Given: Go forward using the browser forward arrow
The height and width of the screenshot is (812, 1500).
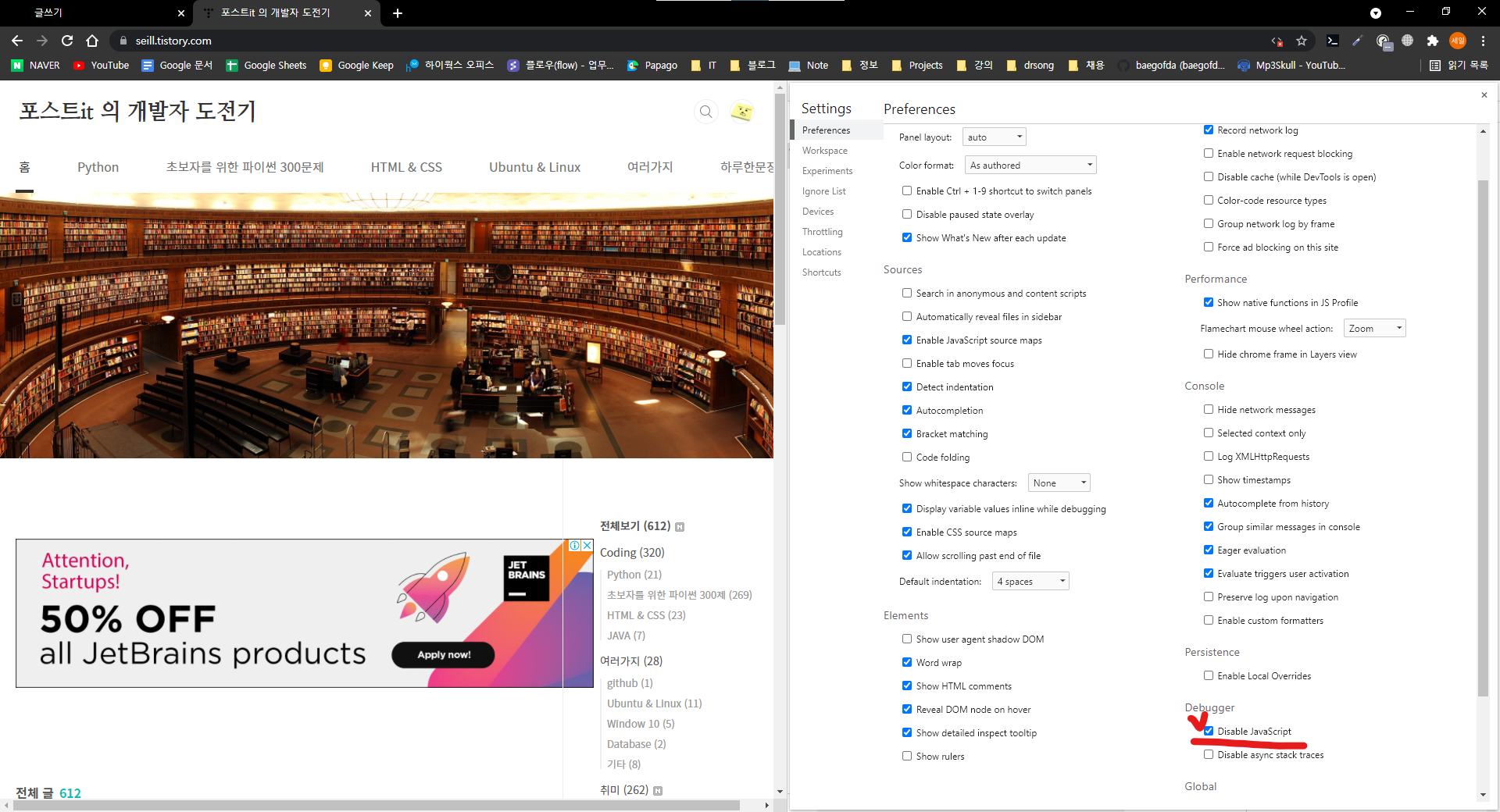Looking at the screenshot, I should point(42,41).
